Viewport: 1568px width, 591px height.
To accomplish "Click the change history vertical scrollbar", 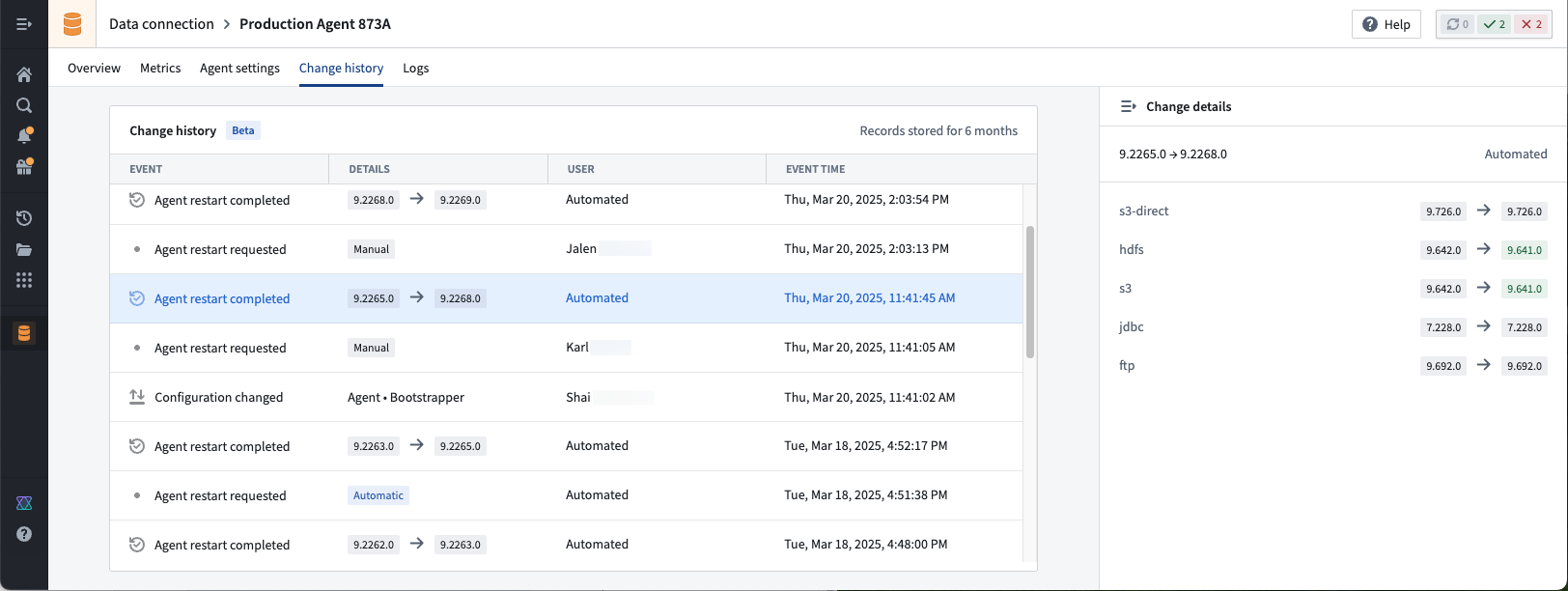I will [1029, 293].
